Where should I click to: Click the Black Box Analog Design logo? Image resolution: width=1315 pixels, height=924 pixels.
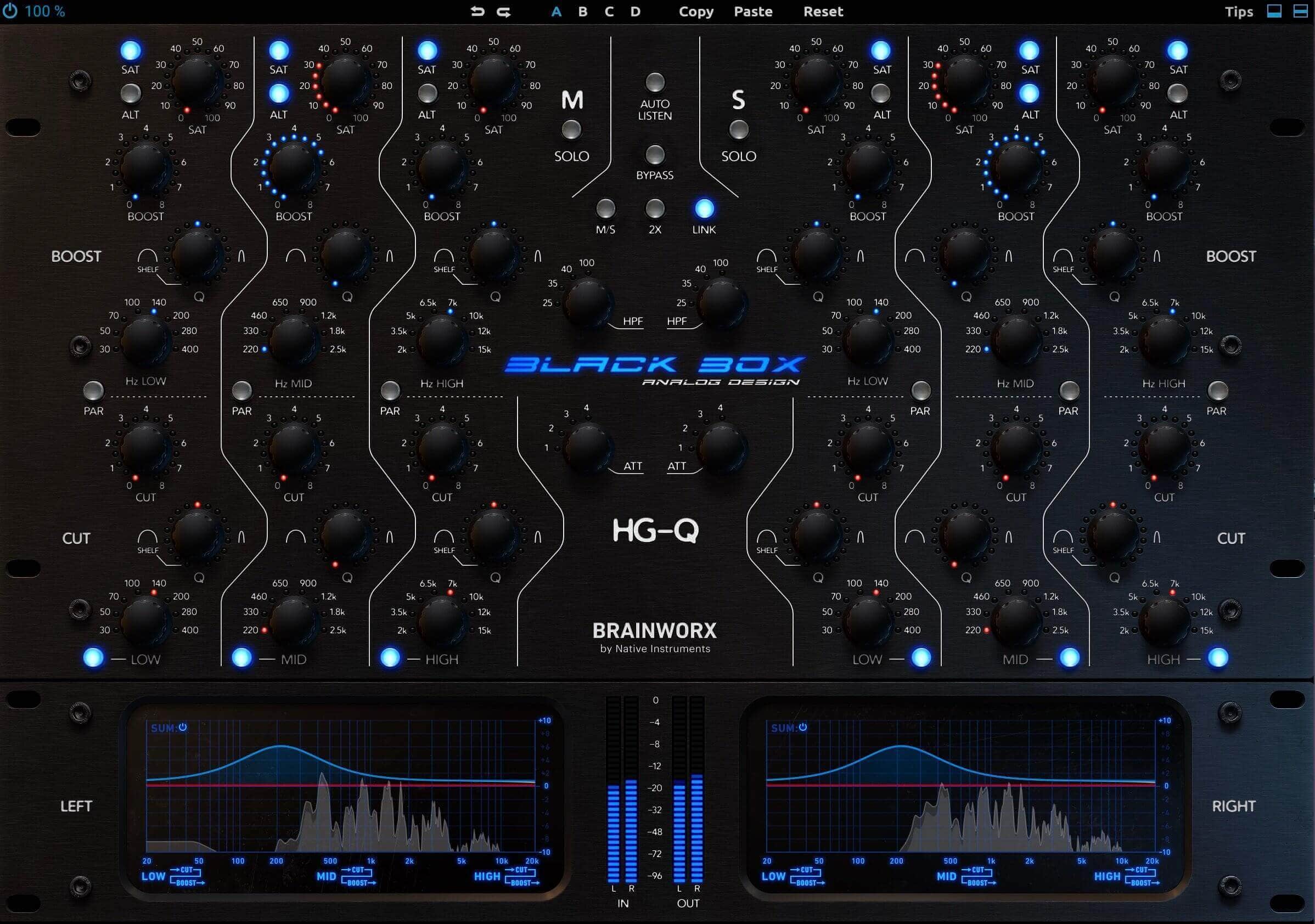[655, 370]
